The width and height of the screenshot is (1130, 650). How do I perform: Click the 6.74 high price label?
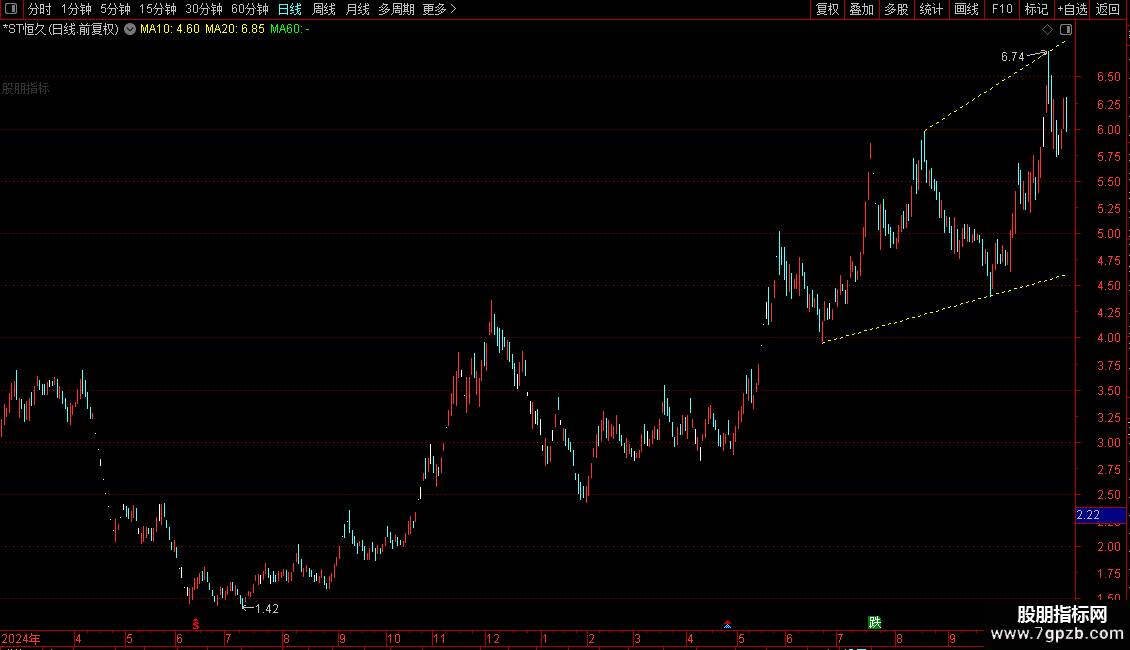tap(1013, 57)
